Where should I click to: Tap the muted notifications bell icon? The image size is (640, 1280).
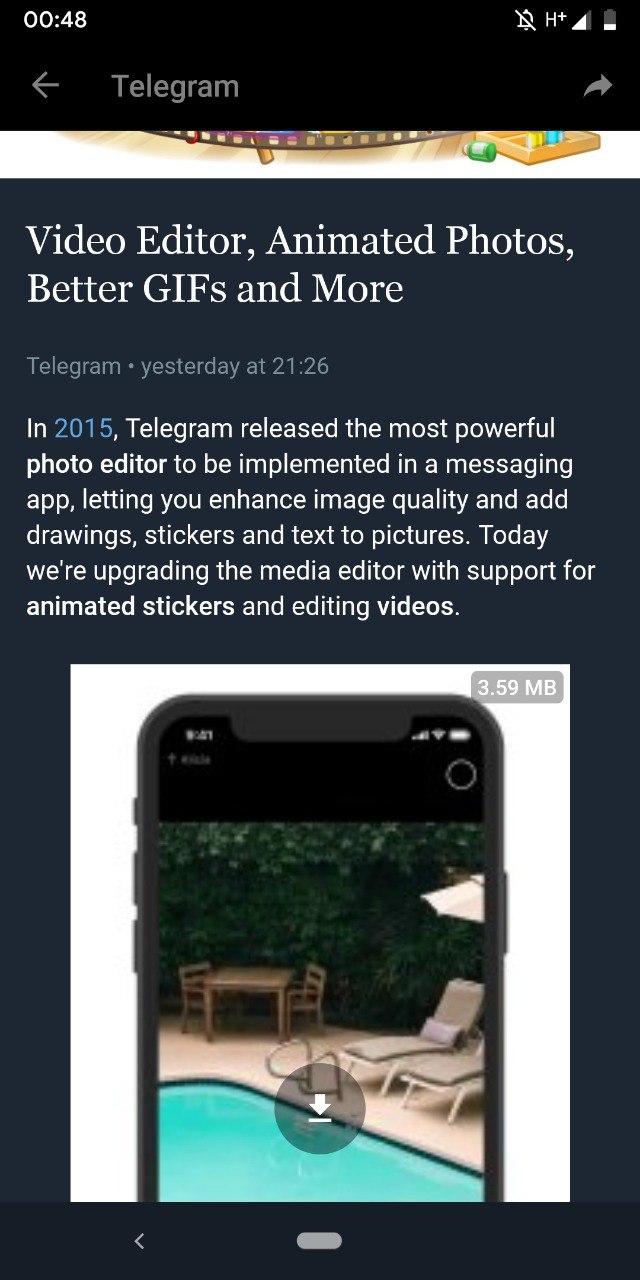[x=525, y=20]
